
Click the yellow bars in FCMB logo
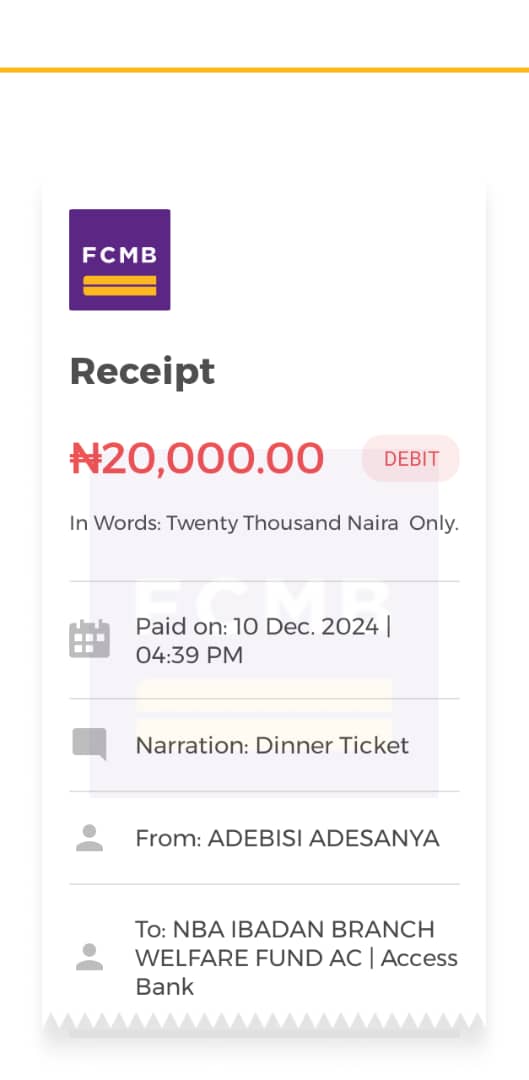tap(120, 285)
